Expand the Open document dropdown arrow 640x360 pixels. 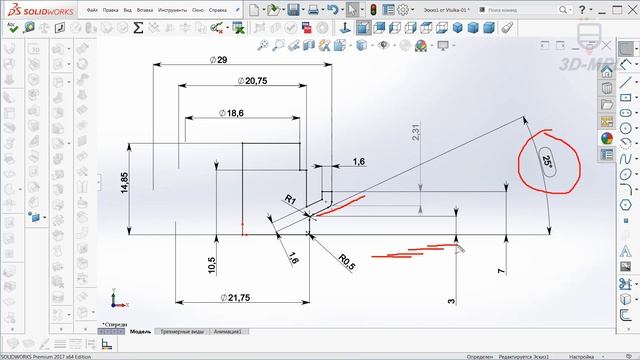pos(283,10)
